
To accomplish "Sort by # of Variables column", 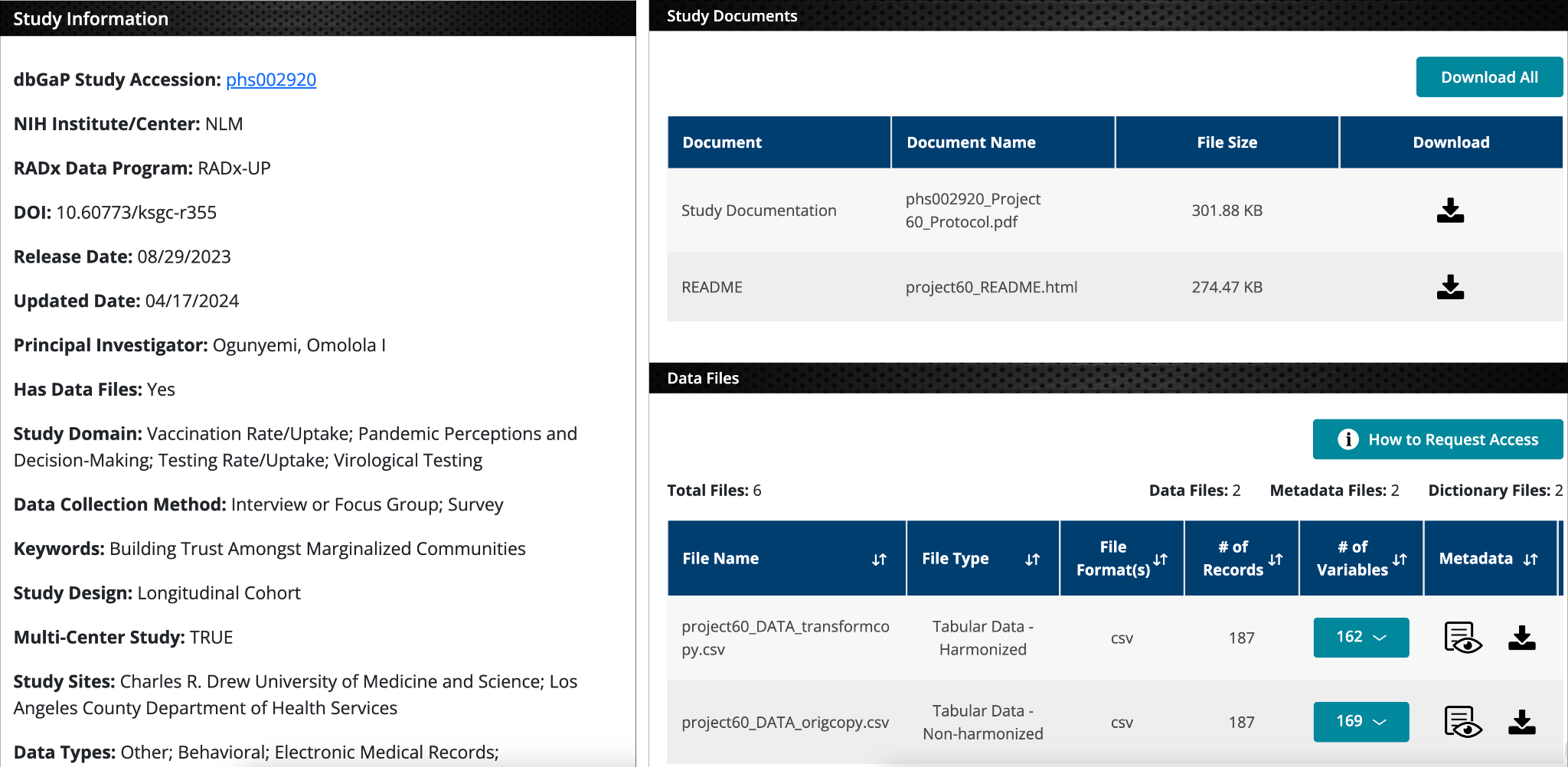I will [x=1400, y=560].
